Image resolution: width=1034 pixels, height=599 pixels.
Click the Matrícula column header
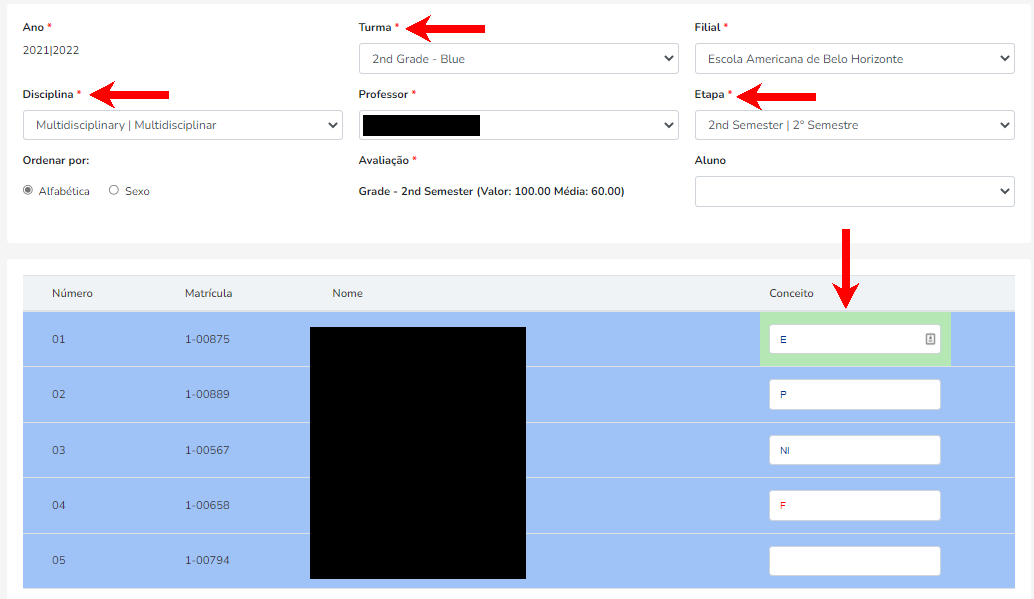(208, 293)
